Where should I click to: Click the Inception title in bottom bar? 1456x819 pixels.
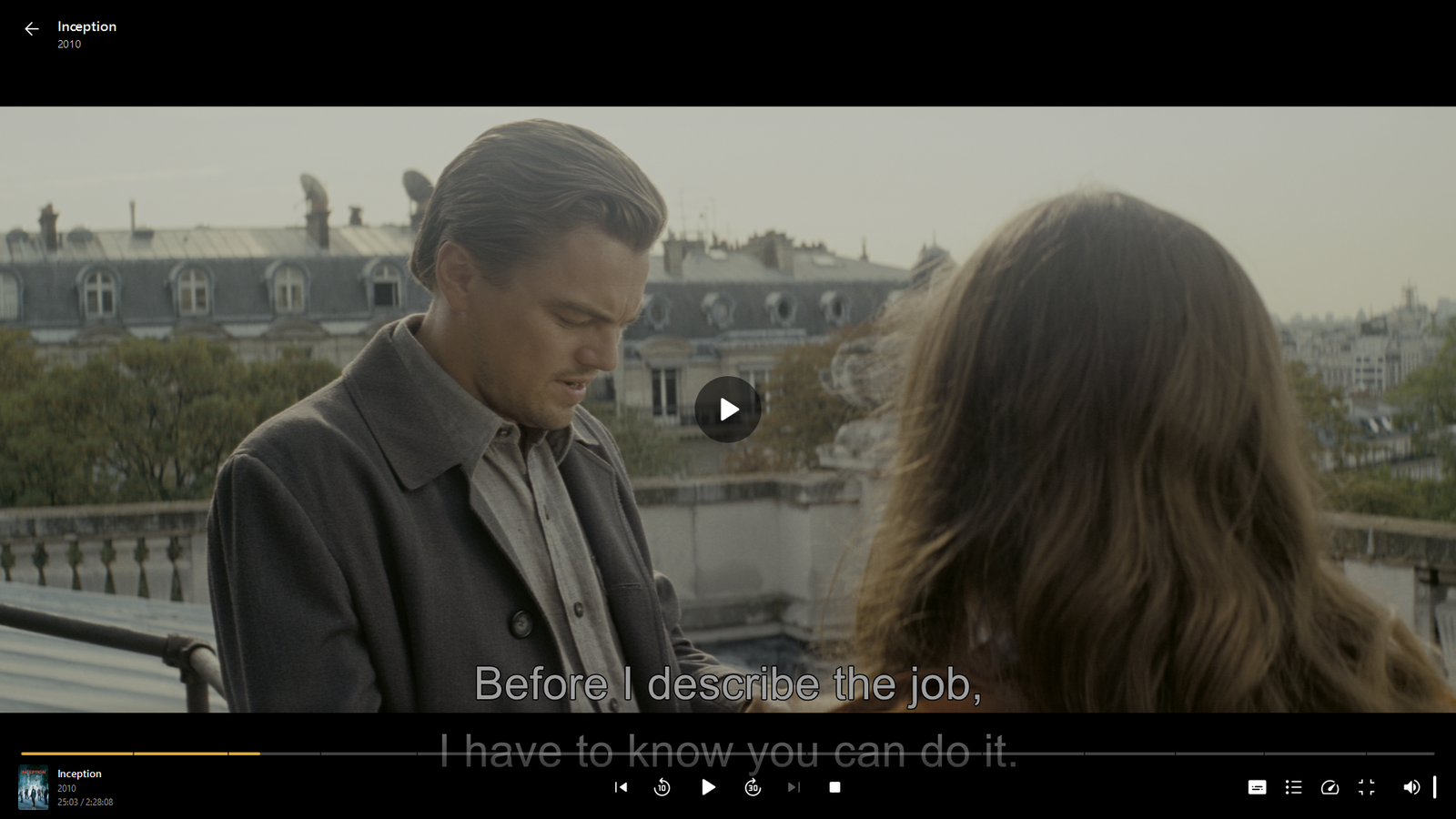(x=79, y=773)
